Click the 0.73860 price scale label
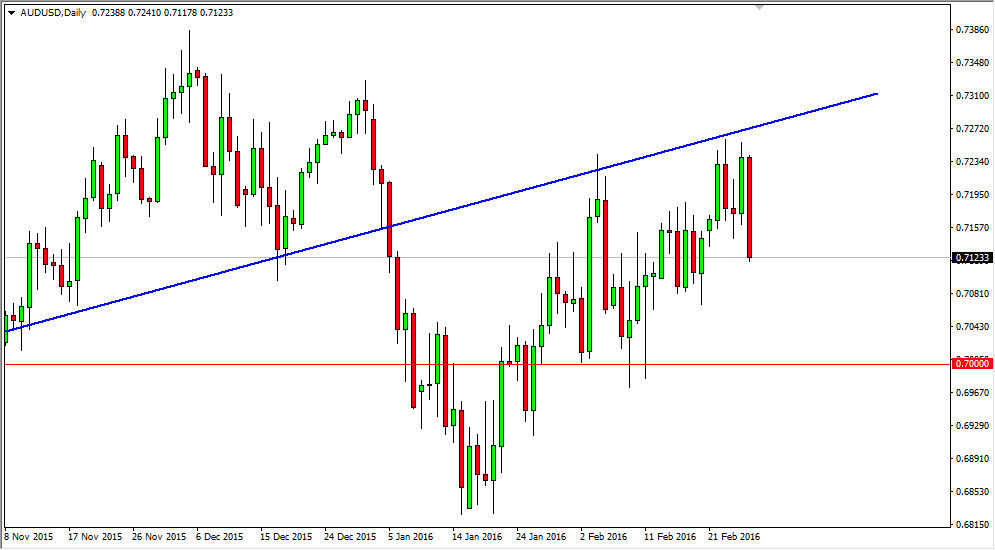Viewport: 995px width, 550px height. pyautogui.click(x=973, y=30)
